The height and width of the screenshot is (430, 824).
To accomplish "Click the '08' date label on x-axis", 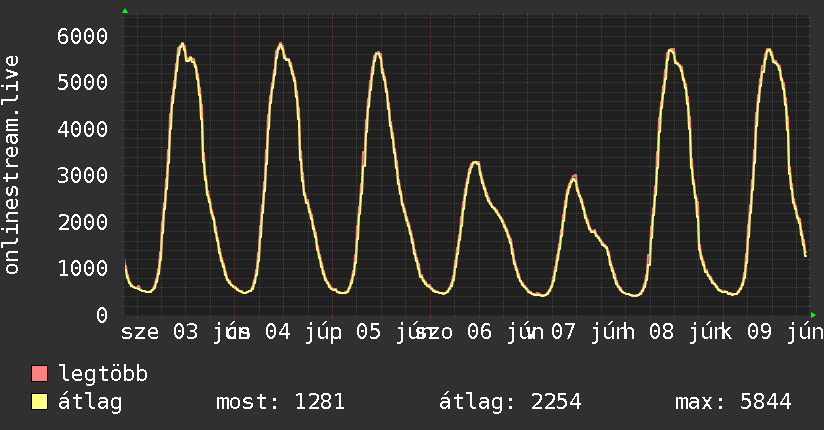I will point(661,332).
